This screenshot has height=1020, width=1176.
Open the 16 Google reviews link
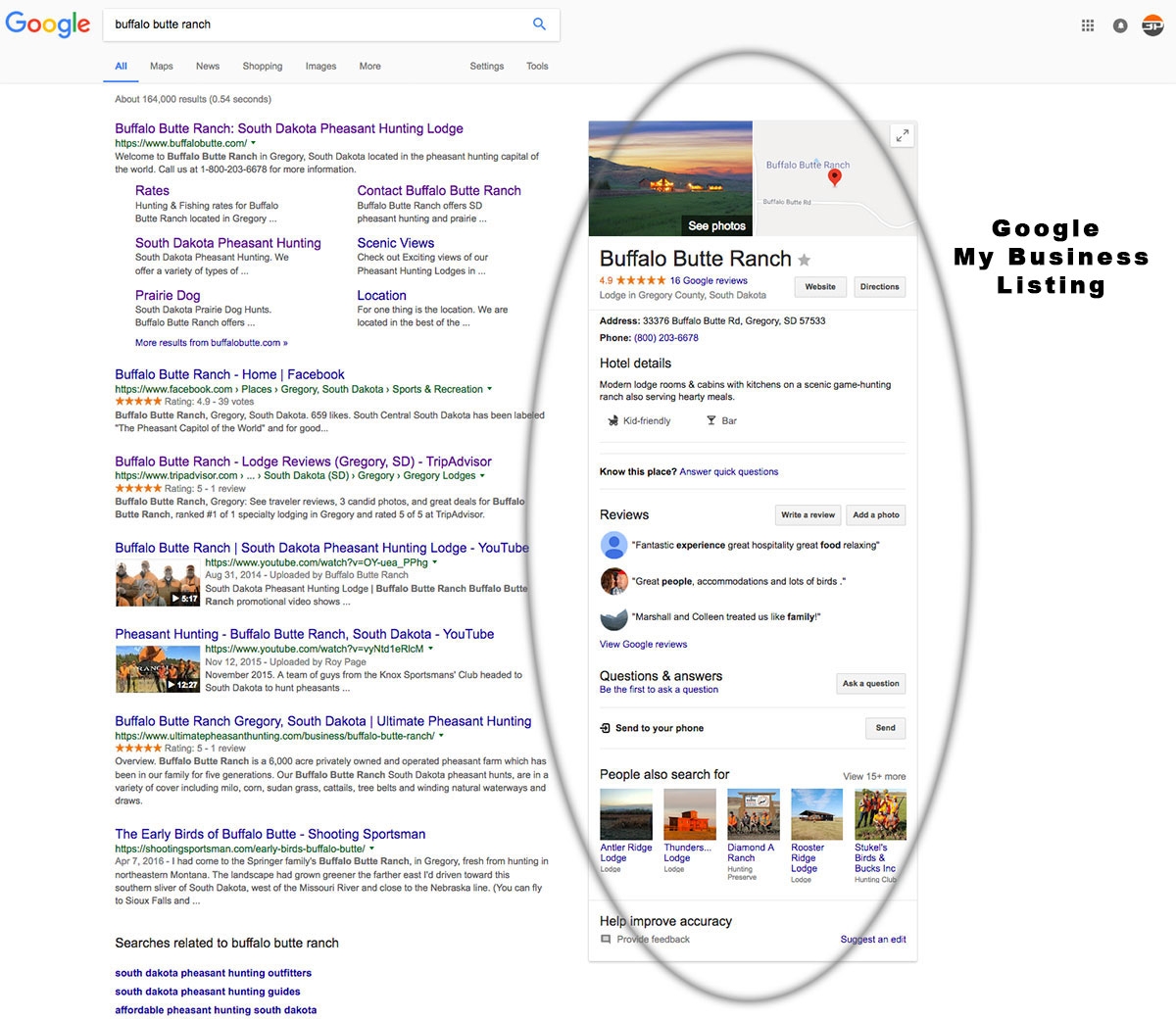(709, 280)
